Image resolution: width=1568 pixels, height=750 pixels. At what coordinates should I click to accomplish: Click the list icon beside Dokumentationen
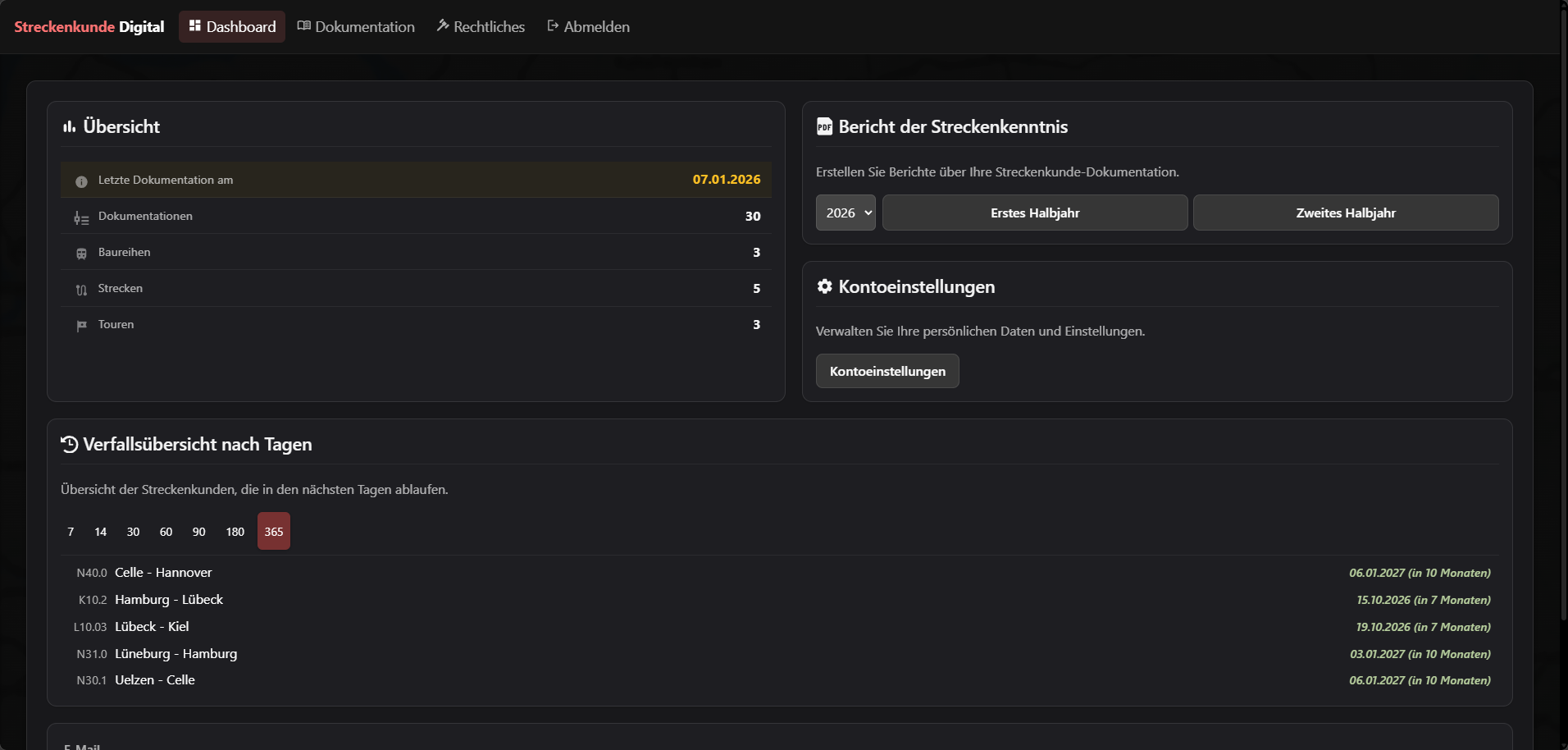click(80, 217)
